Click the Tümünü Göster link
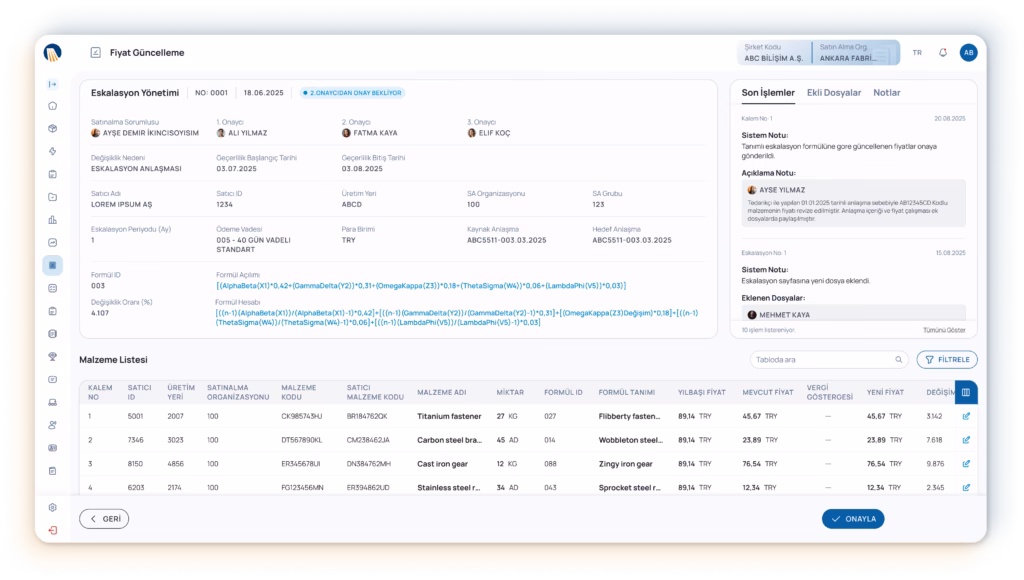This screenshot has width=1024, height=580. click(x=943, y=329)
